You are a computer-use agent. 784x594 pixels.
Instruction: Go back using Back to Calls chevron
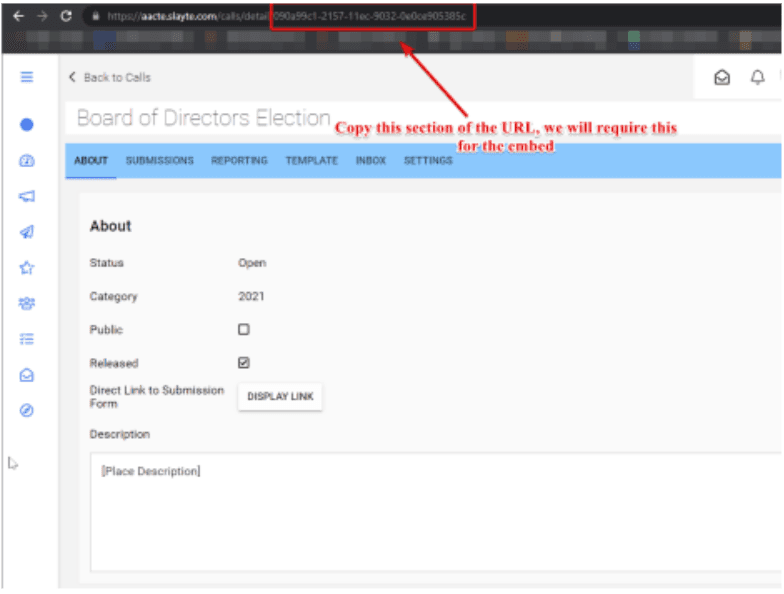(x=72, y=77)
